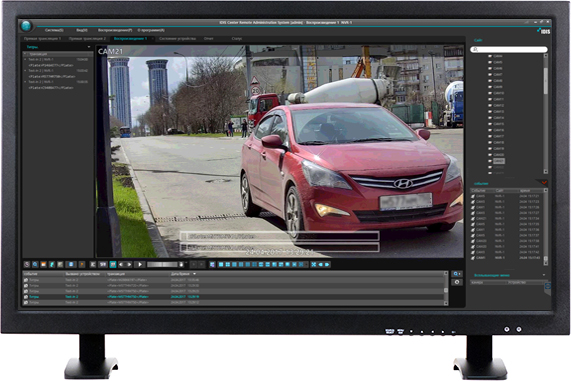Image resolution: width=571 pixels, height=381 pixels.
Task: Select CAM10 in the camera tree
Action: (499, 93)
